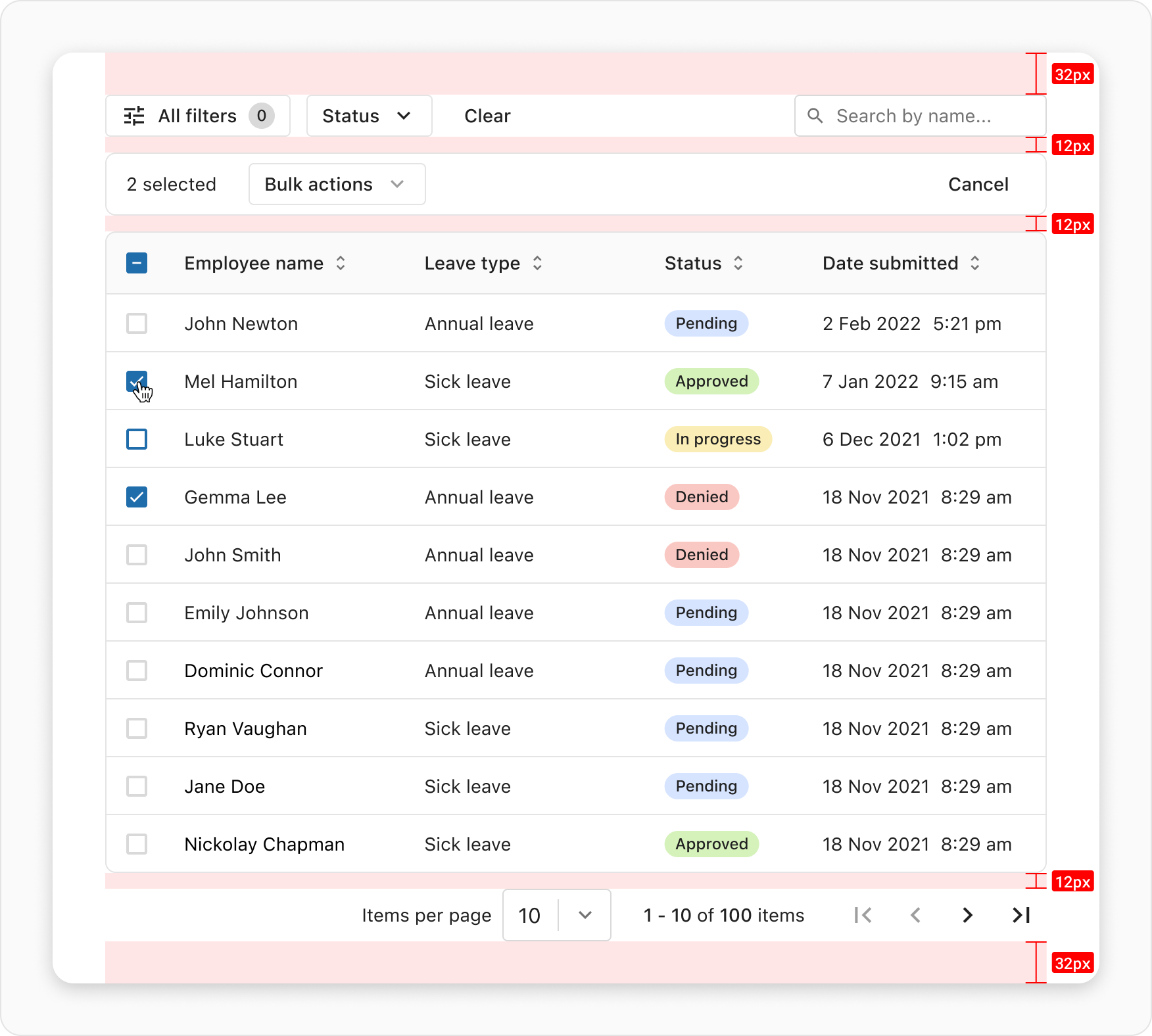Sort by Status column arrows
Viewport: 1152px width, 1036px height.
pos(738,263)
